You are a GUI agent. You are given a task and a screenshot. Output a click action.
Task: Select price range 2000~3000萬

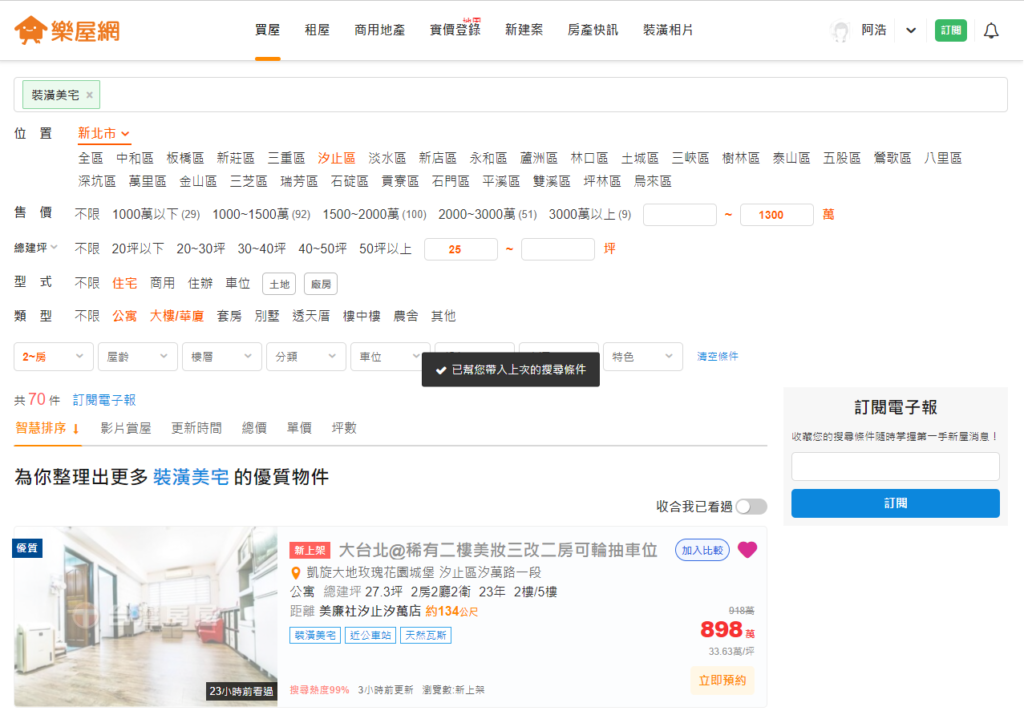point(487,215)
